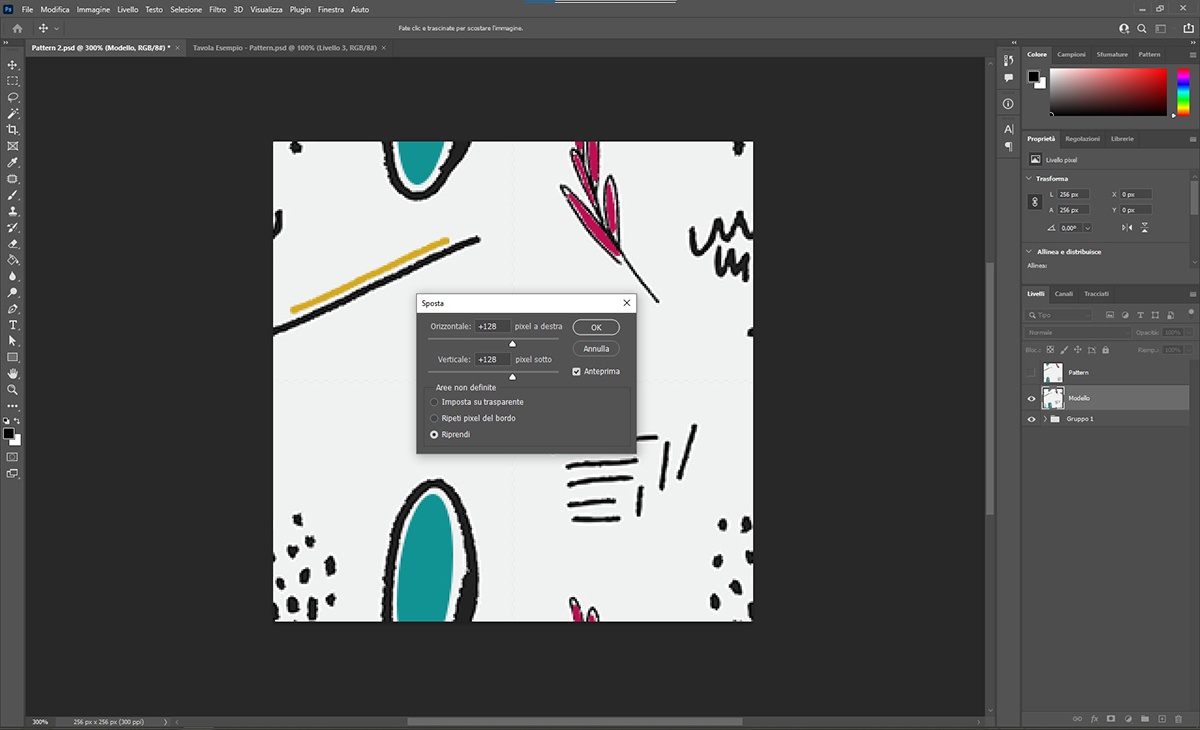
Task: Select the Zoom tool
Action: pos(12,390)
